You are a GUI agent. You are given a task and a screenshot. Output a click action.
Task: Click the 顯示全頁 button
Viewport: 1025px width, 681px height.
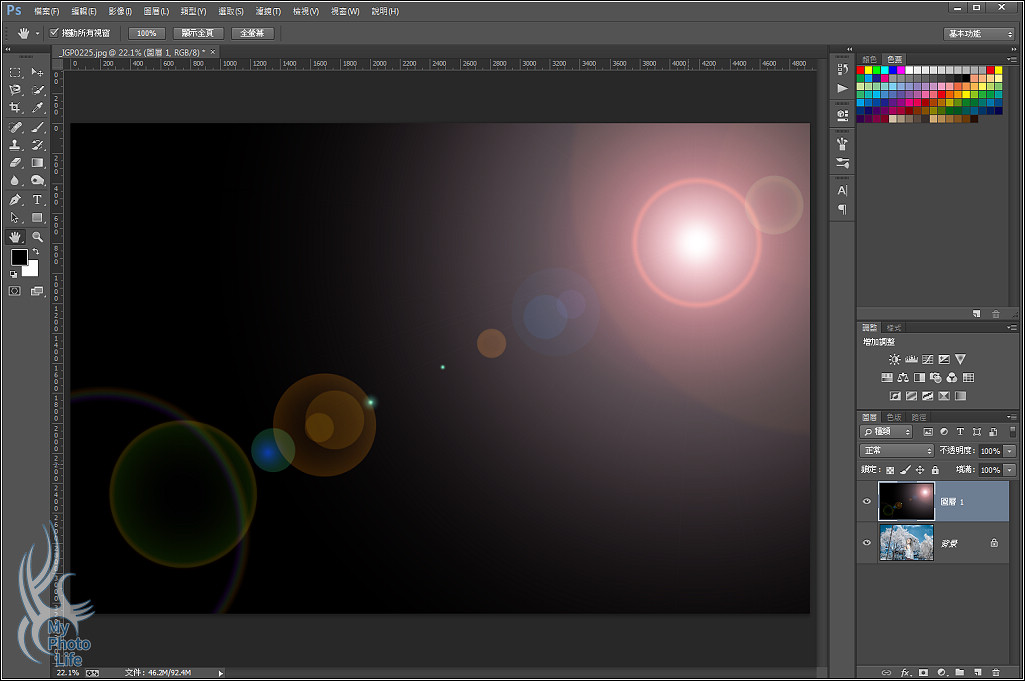[x=196, y=33]
